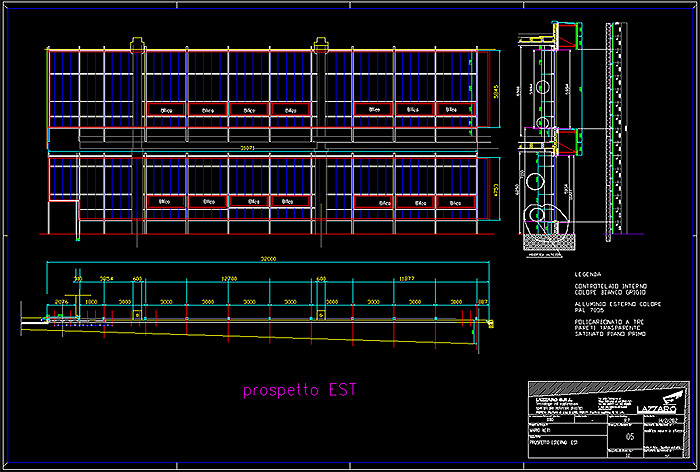The width and height of the screenshot is (700, 472).
Task: Click the 4753 lower floor height dimension
Action: pyautogui.click(x=495, y=191)
